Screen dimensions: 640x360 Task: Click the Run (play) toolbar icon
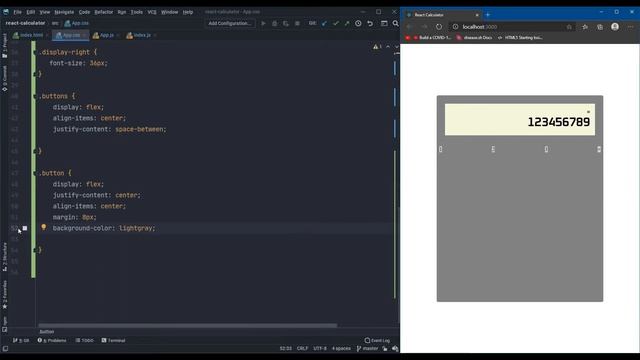263,23
